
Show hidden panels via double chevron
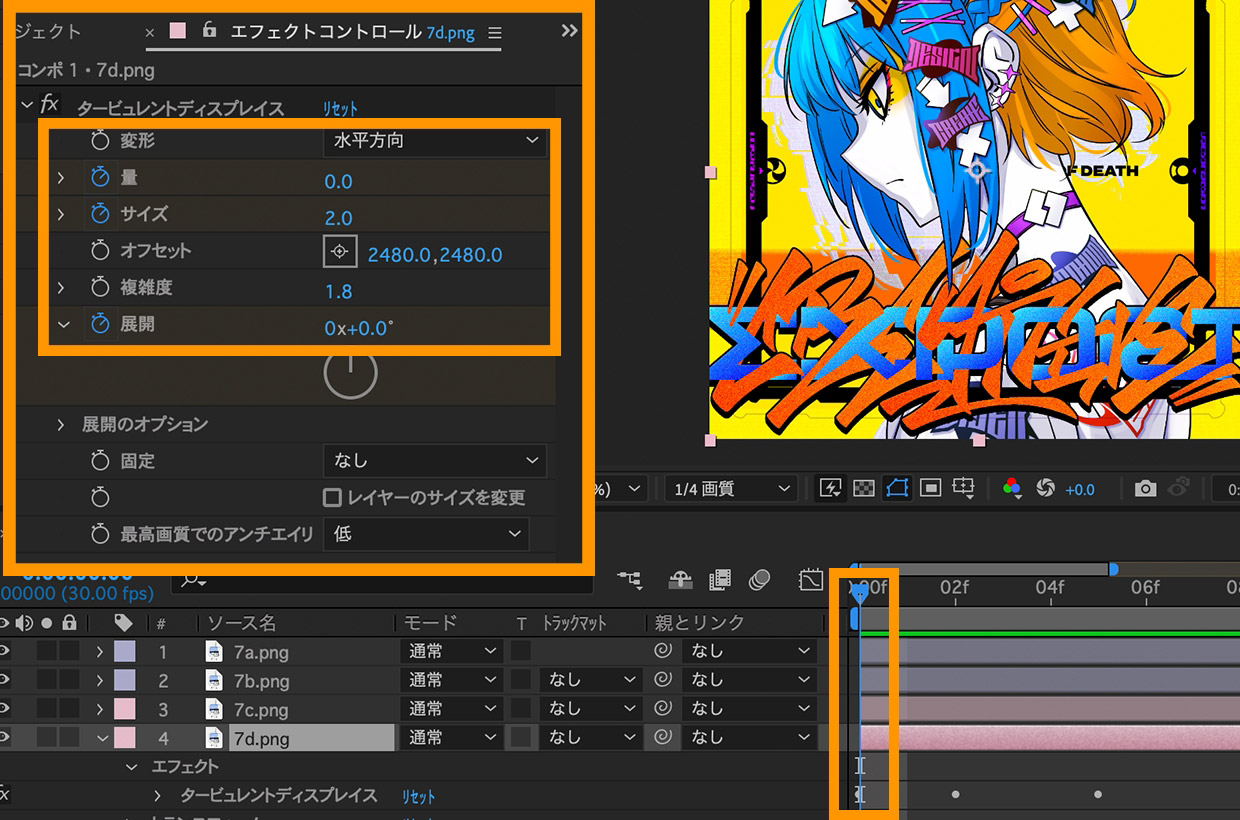point(569,31)
